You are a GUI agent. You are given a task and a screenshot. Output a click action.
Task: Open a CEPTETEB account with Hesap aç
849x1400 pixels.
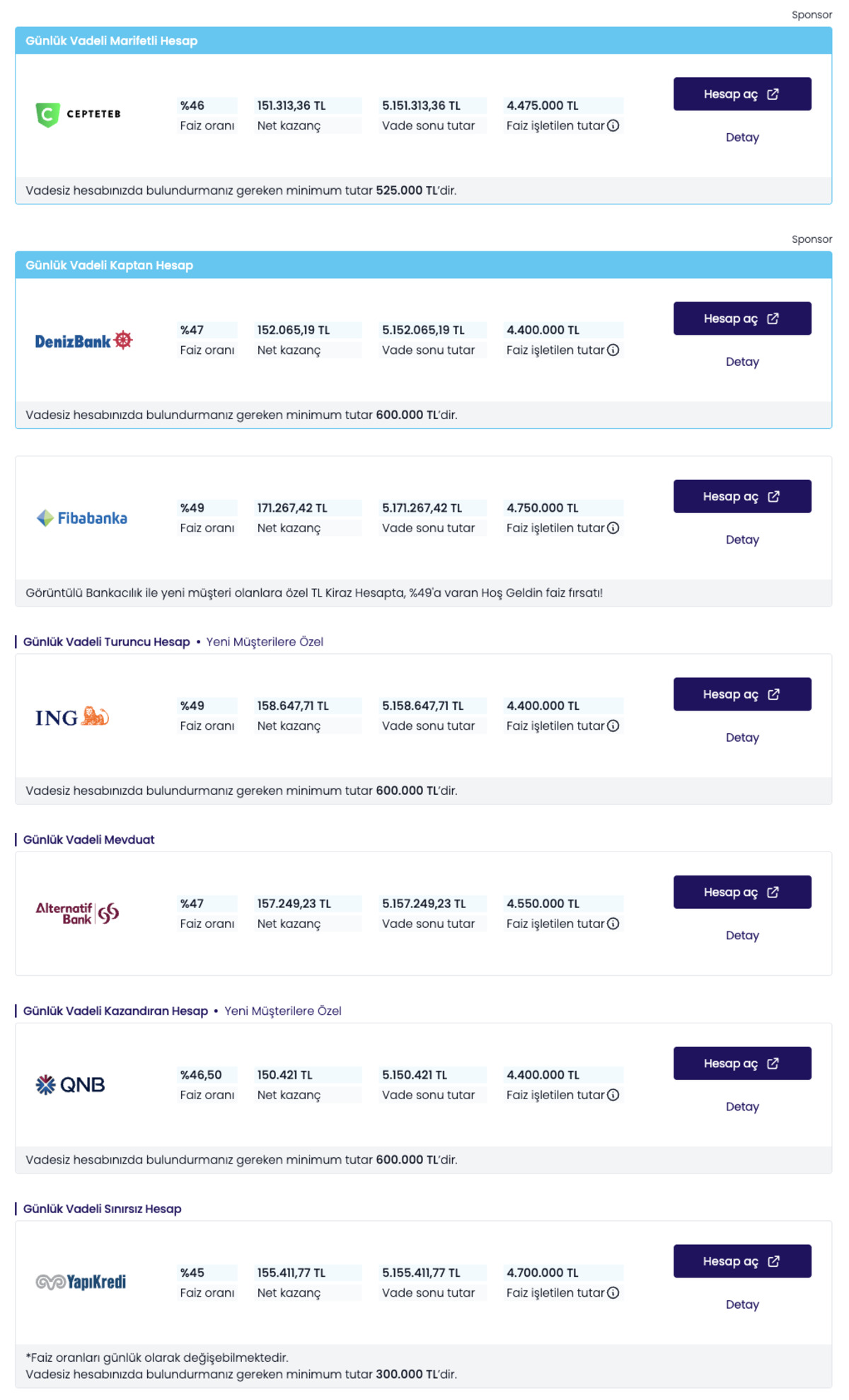[742, 94]
